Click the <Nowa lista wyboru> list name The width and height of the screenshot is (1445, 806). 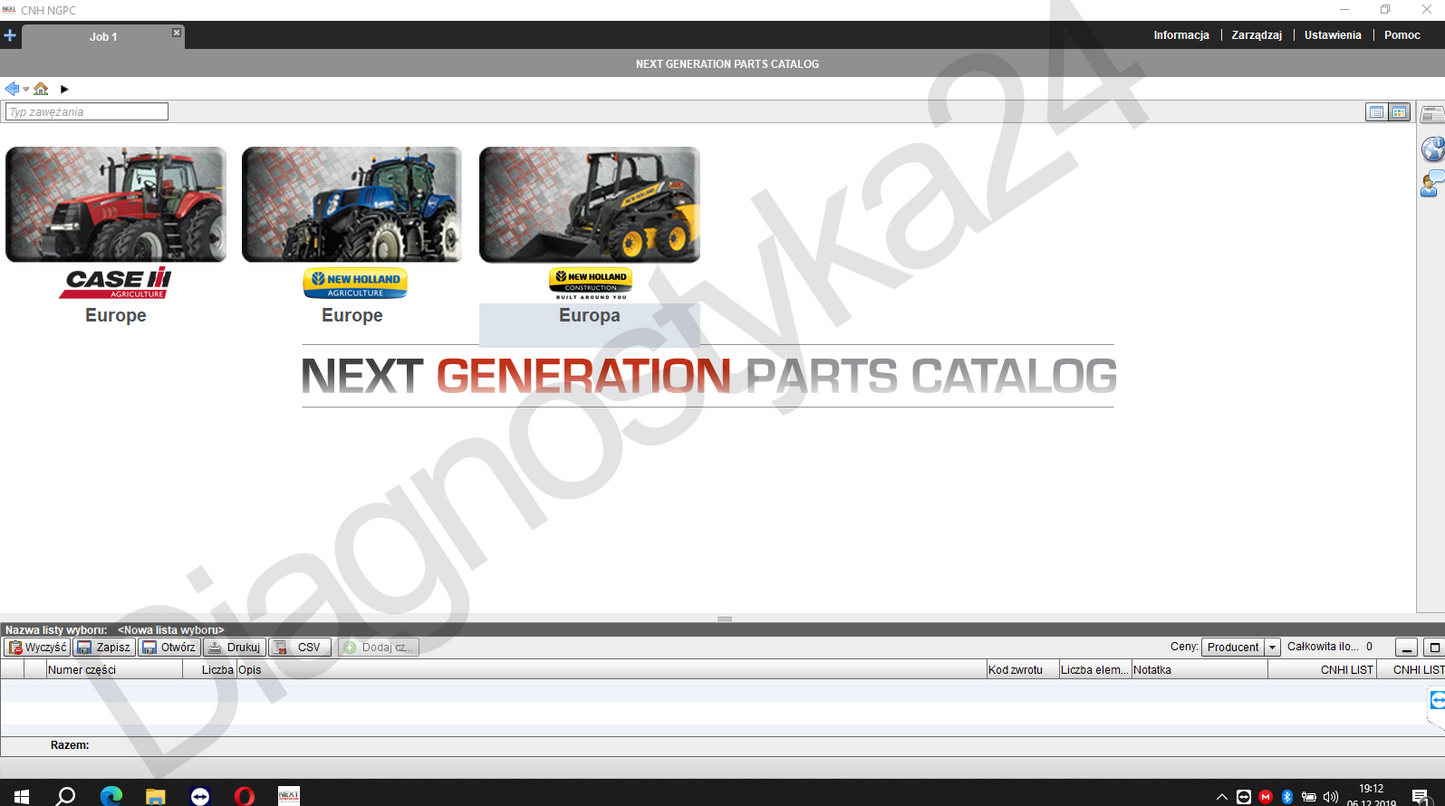[x=171, y=630]
